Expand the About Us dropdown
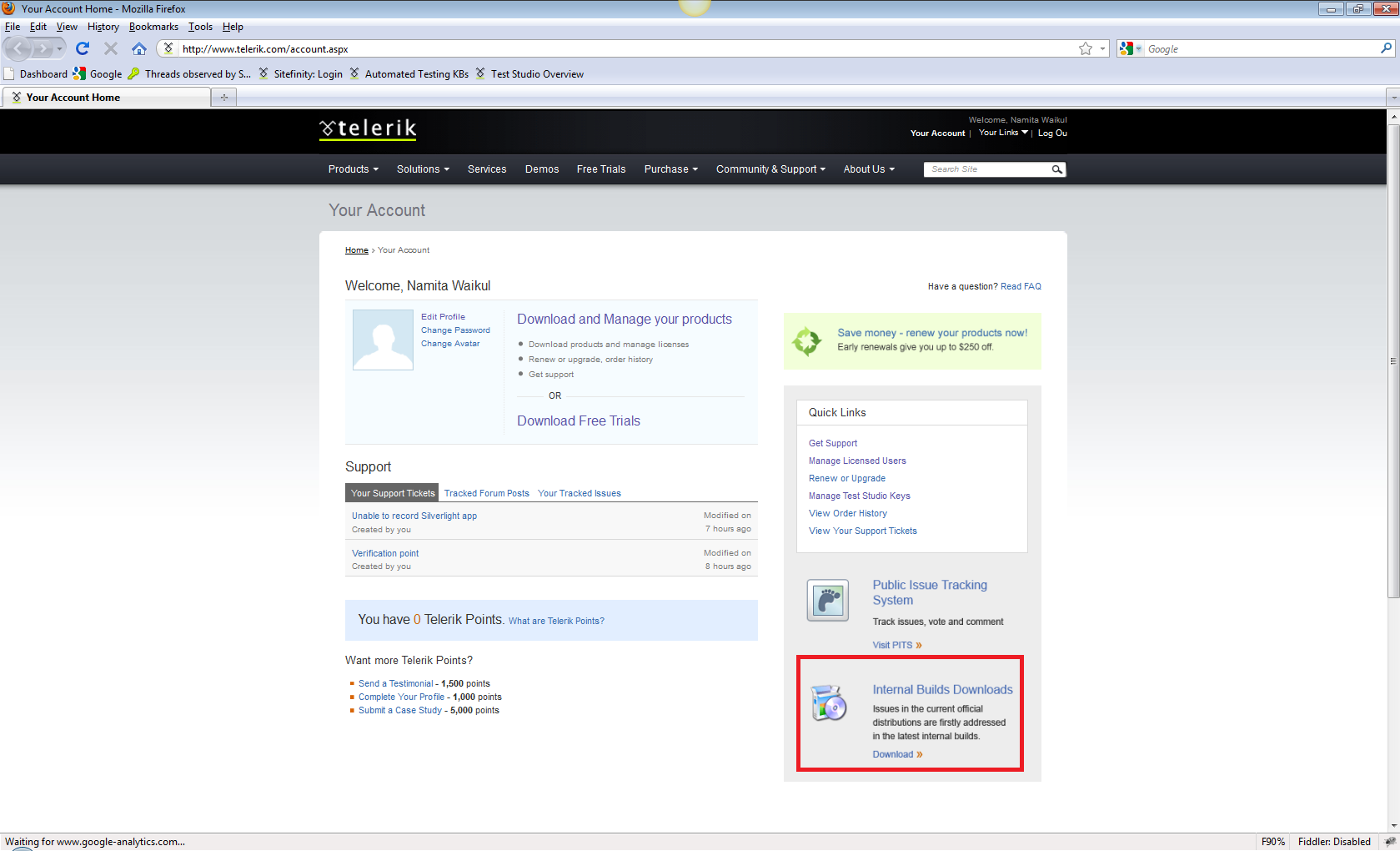This screenshot has height=851, width=1400. (869, 169)
